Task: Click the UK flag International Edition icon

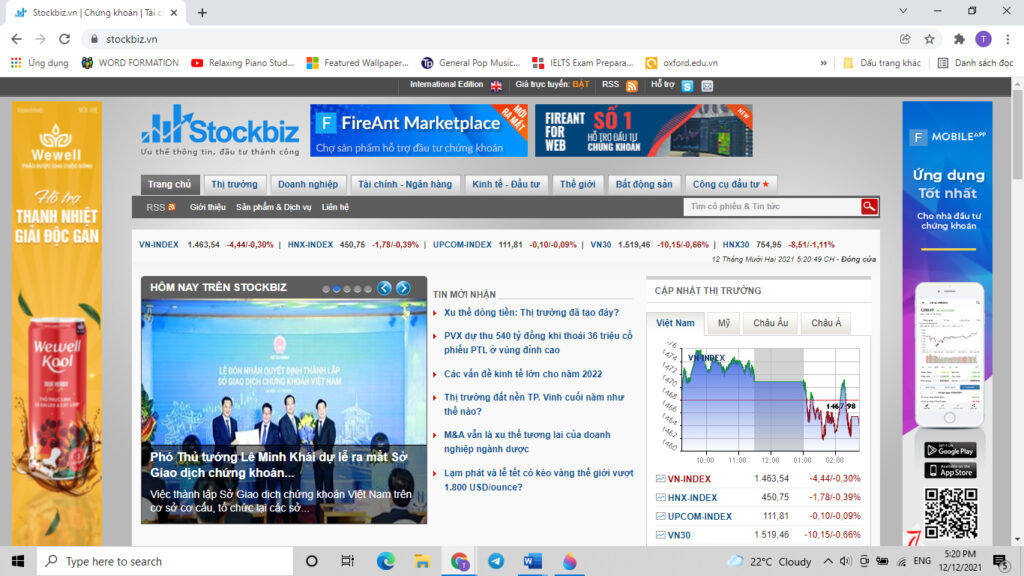Action: (496, 86)
